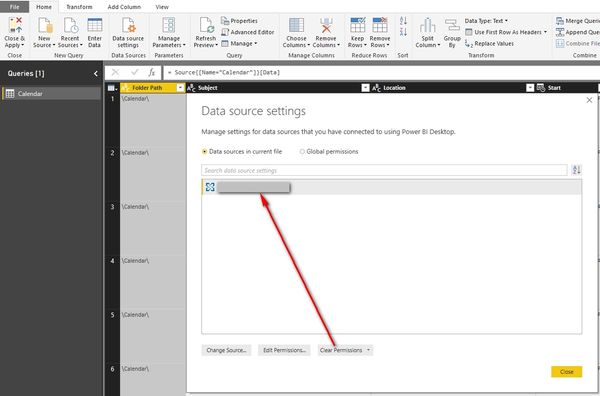Open Manage dropdown in Query group

click(239, 44)
